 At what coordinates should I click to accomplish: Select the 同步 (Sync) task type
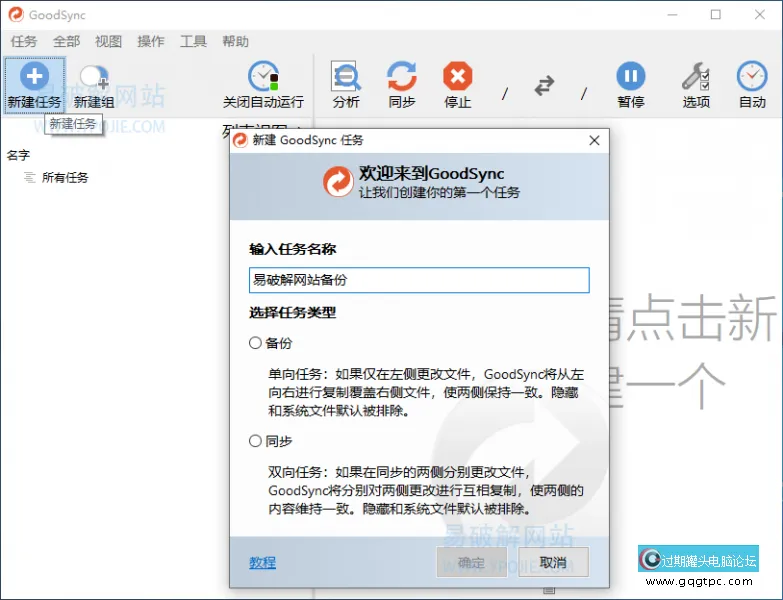tap(255, 441)
